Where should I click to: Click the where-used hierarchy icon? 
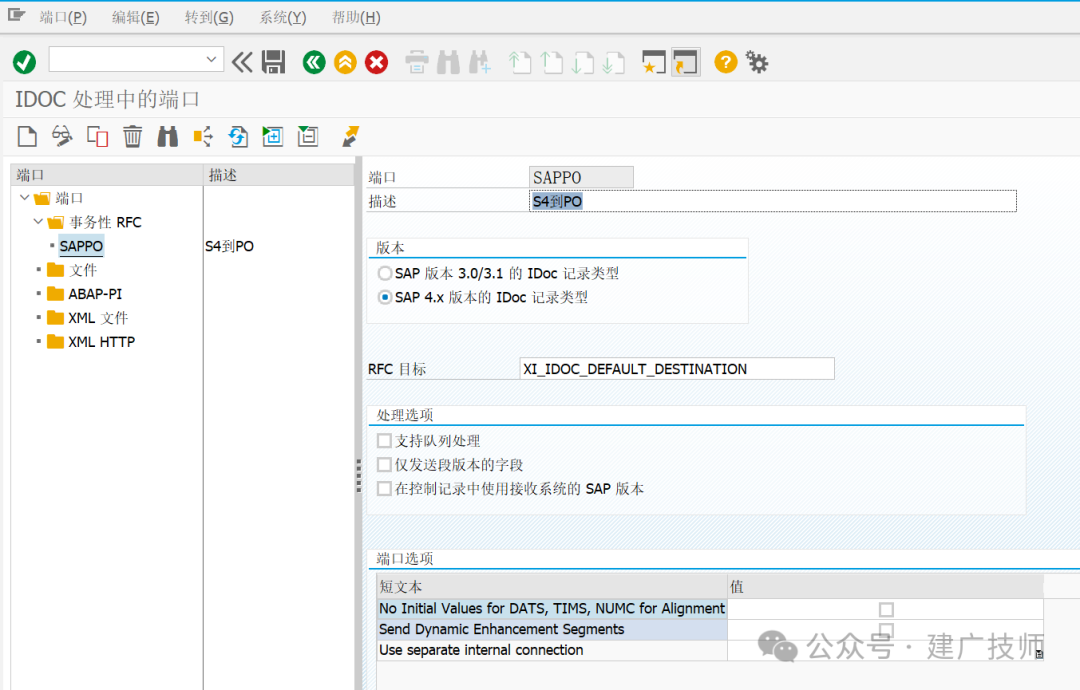202,136
